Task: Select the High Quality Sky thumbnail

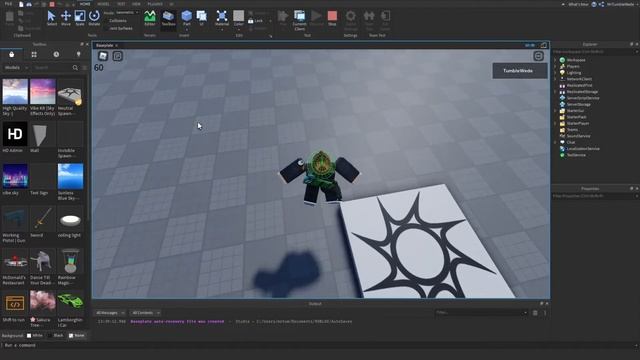Action: (15, 91)
